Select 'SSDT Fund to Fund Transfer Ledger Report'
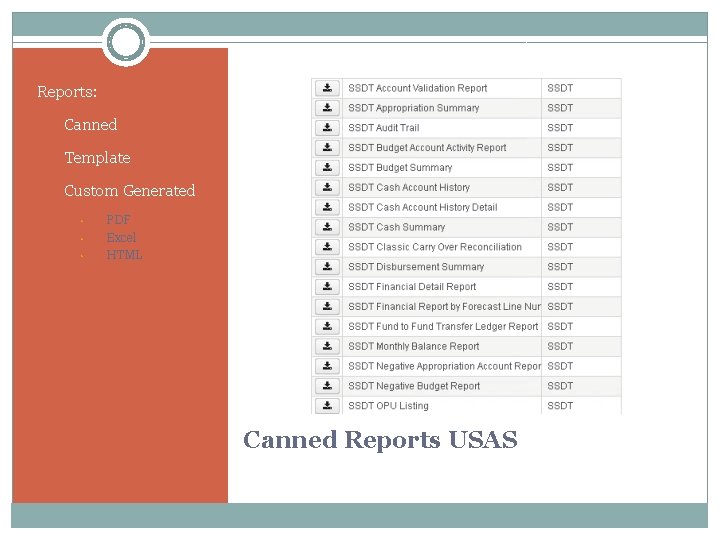 pos(443,326)
